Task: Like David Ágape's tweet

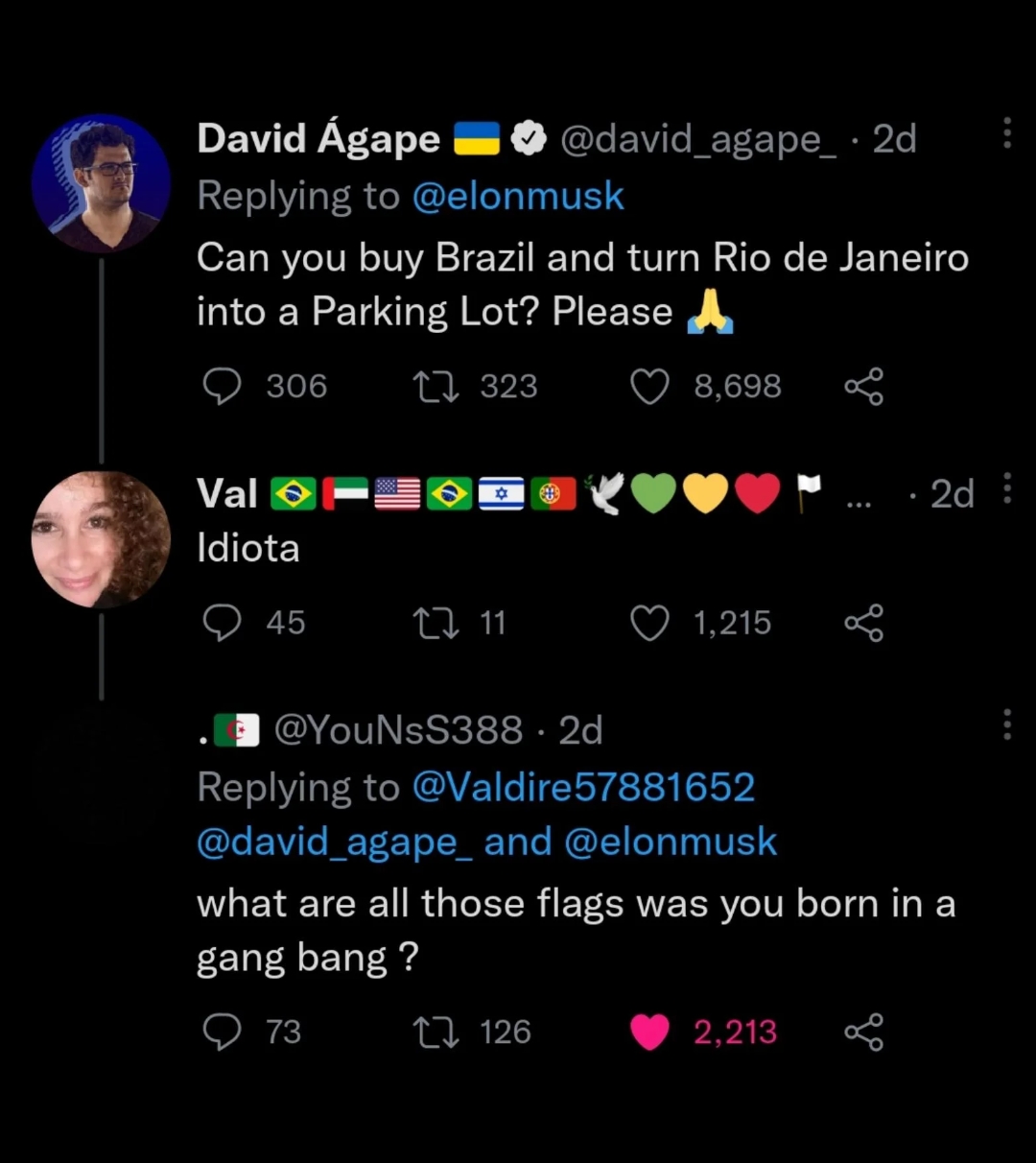Action: 649,387
